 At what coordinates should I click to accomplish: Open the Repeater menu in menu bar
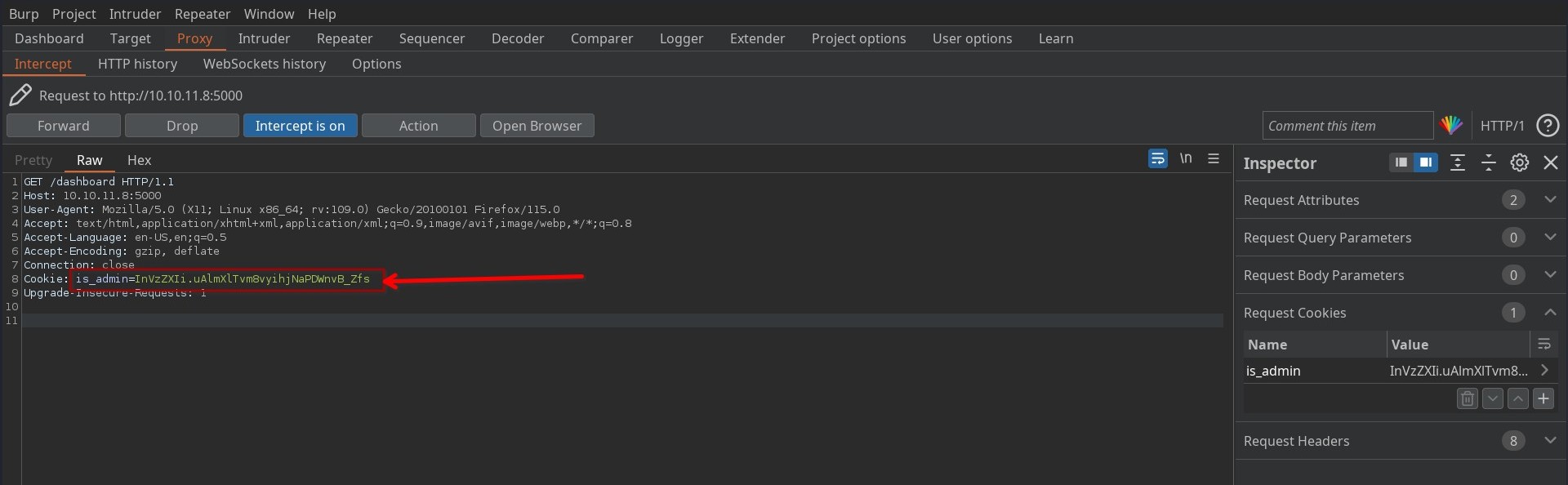pos(203,14)
